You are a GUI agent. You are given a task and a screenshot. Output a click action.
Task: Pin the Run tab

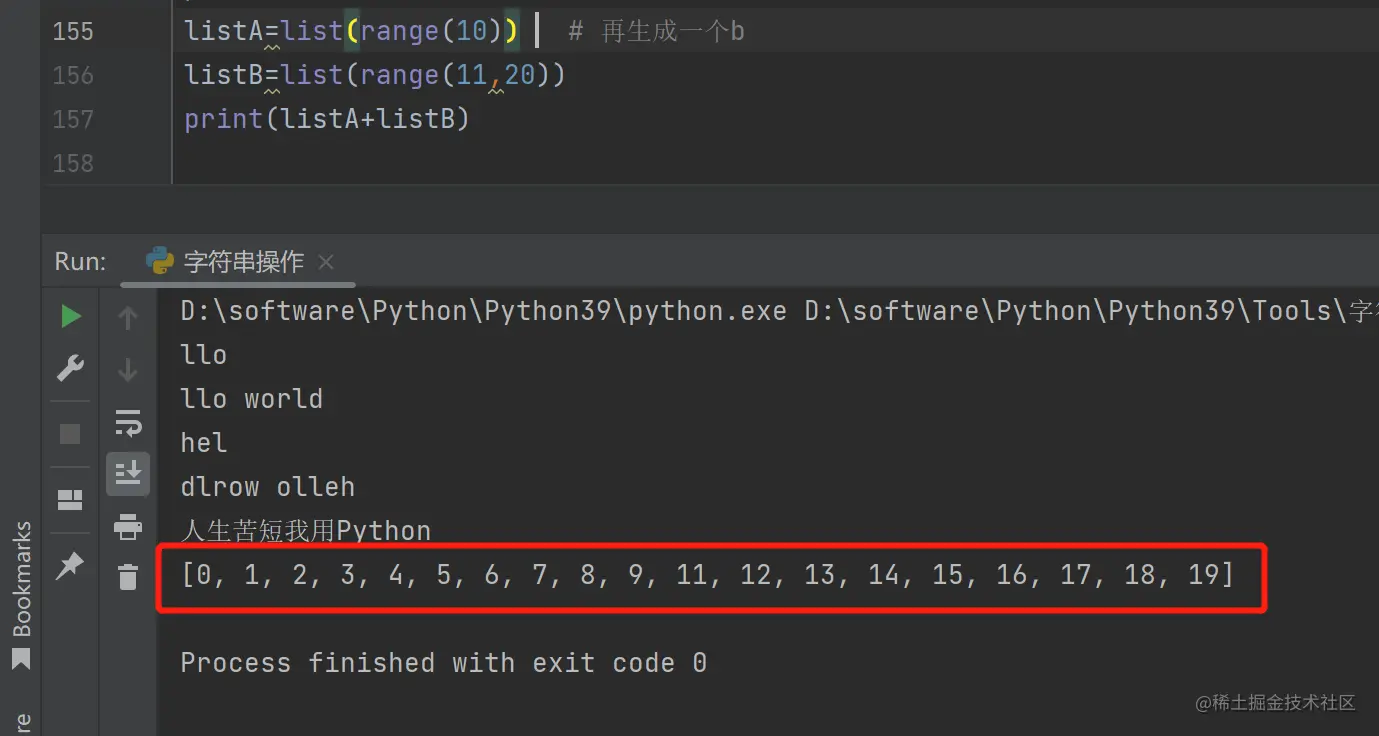[70, 566]
